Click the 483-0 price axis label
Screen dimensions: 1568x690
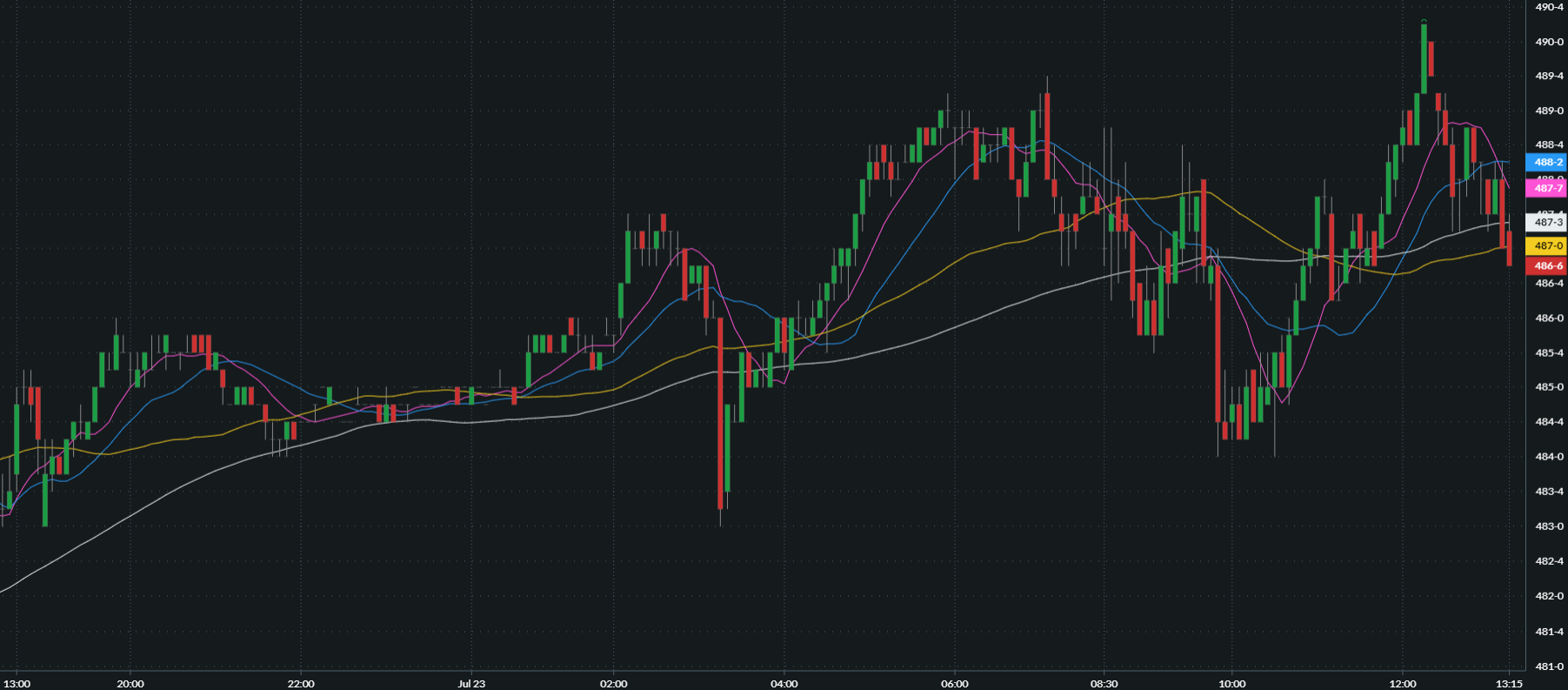[x=1549, y=526]
